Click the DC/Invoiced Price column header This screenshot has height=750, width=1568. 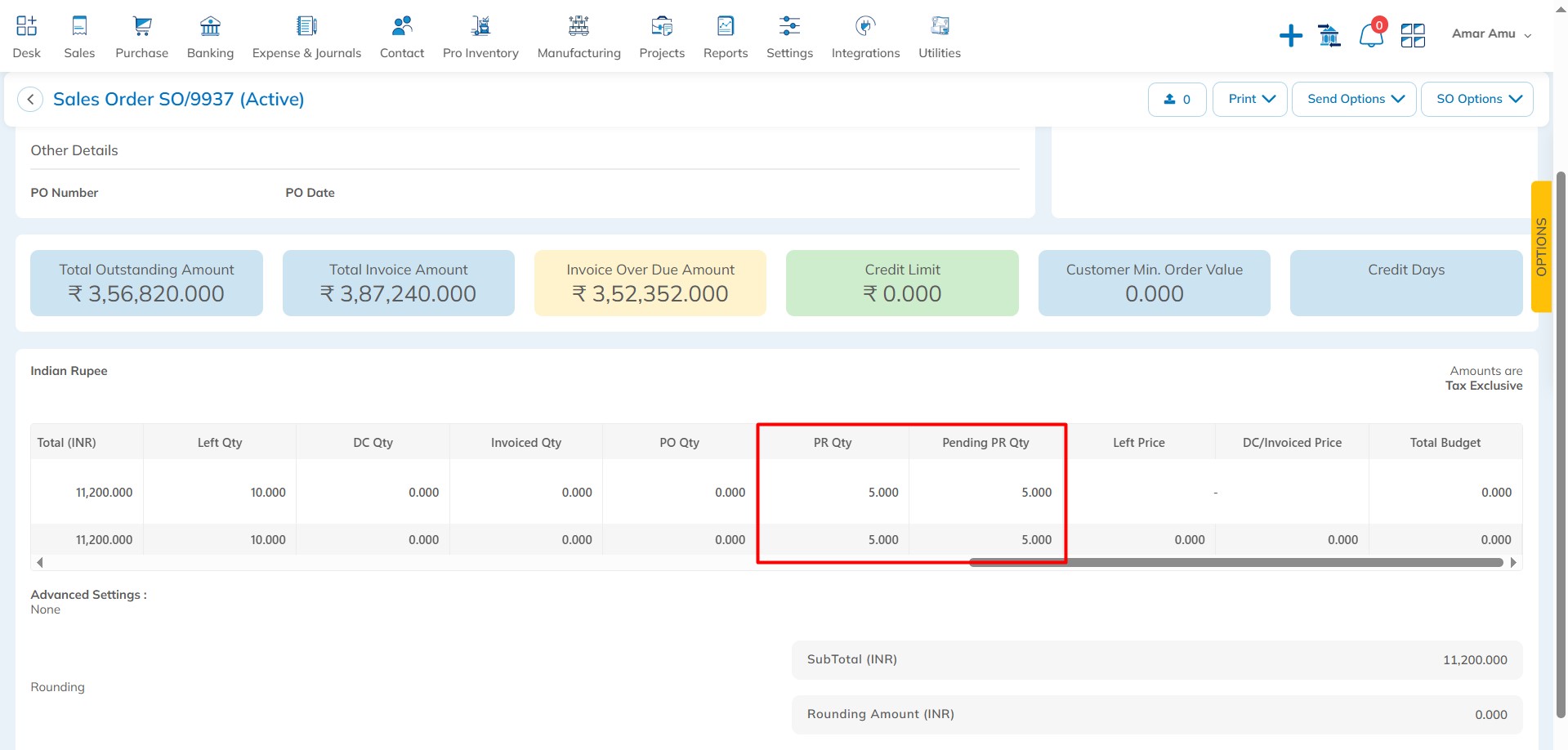tap(1292, 442)
